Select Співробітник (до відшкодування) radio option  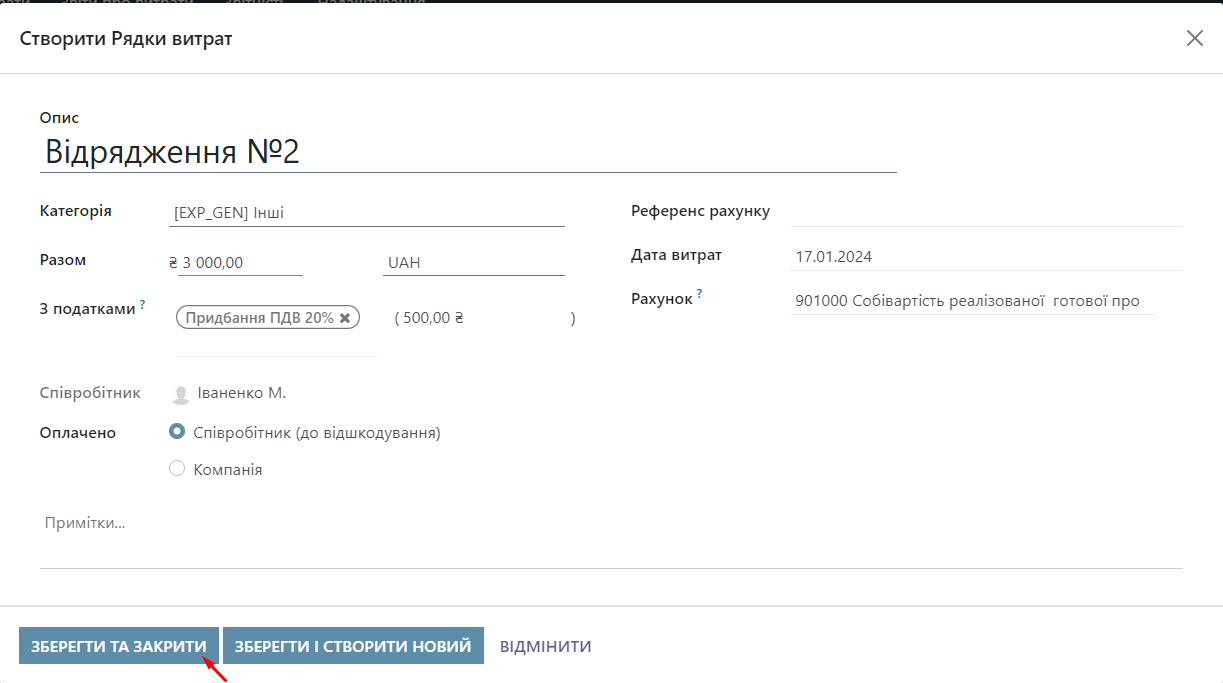coord(177,432)
